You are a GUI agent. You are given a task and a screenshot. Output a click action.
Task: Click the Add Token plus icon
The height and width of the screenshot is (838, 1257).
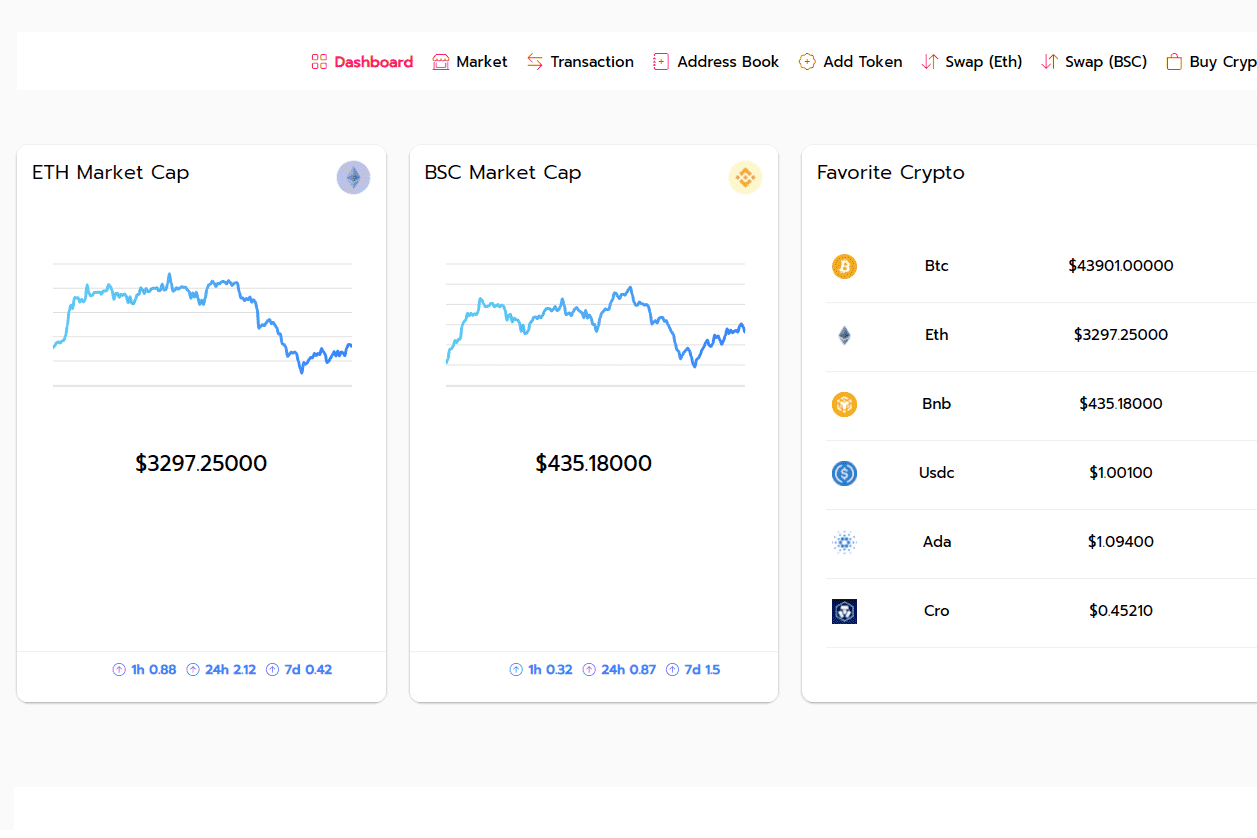[x=806, y=61]
